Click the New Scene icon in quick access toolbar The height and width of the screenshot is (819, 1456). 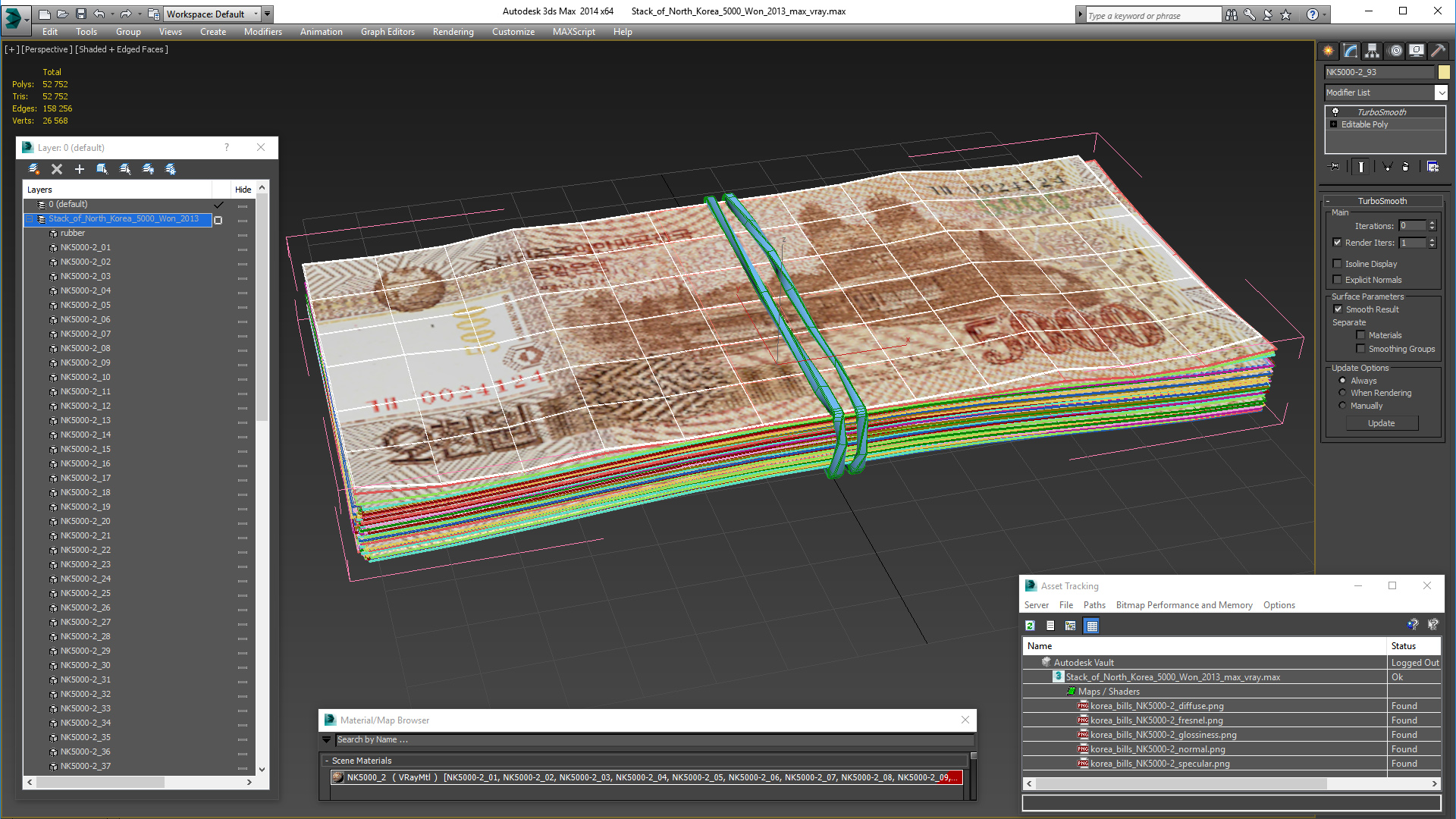point(45,14)
